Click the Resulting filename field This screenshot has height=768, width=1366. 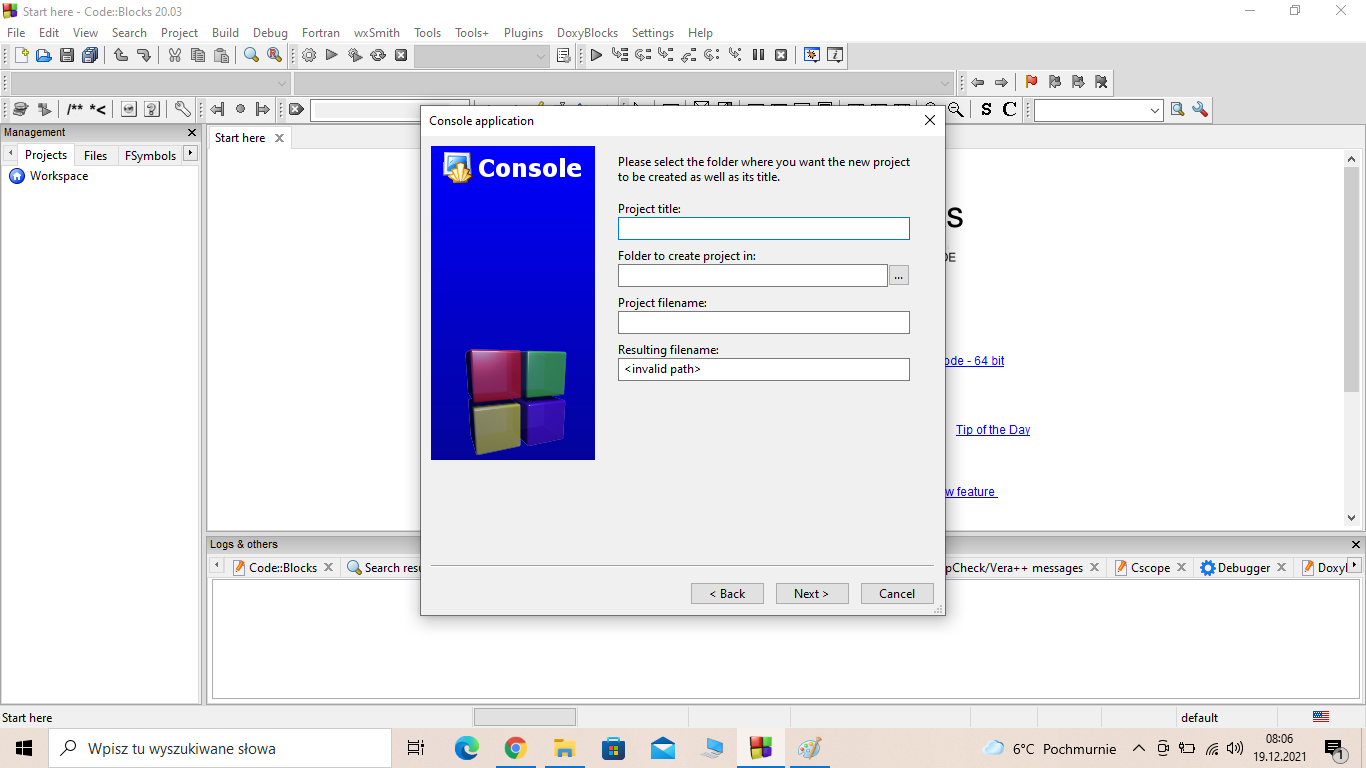tap(764, 369)
